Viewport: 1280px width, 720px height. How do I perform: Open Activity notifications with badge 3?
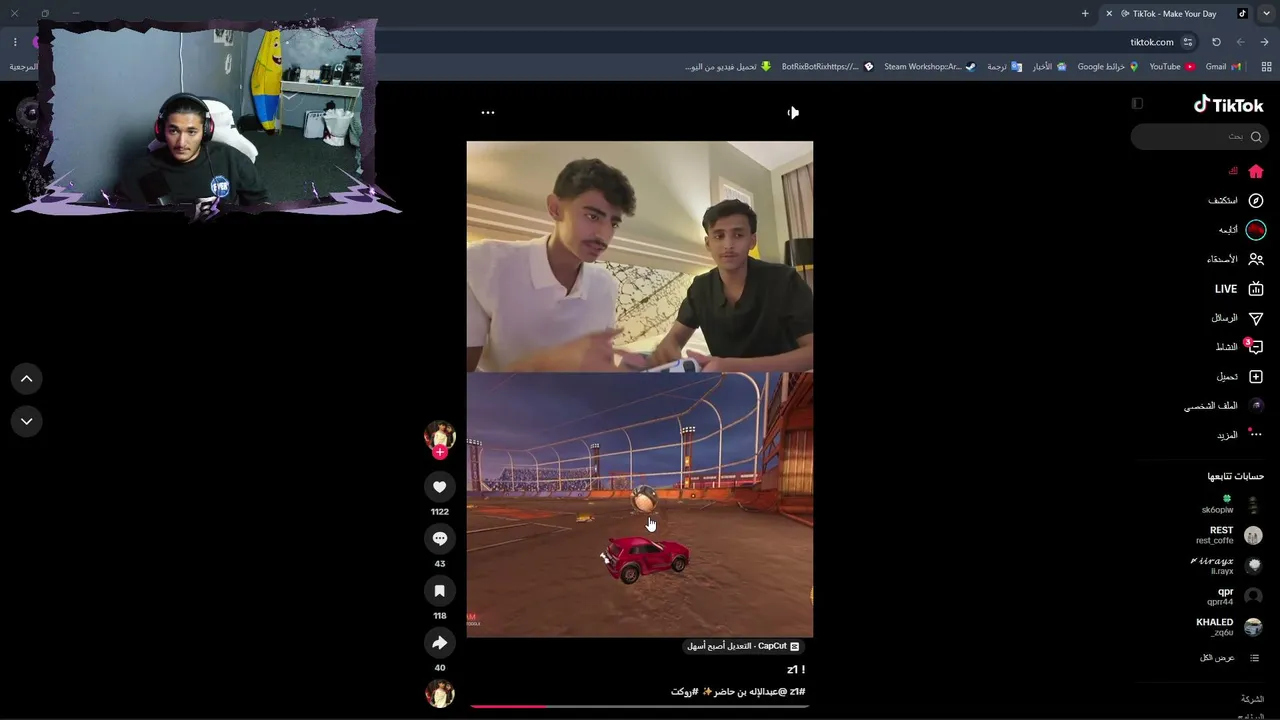[1255, 347]
